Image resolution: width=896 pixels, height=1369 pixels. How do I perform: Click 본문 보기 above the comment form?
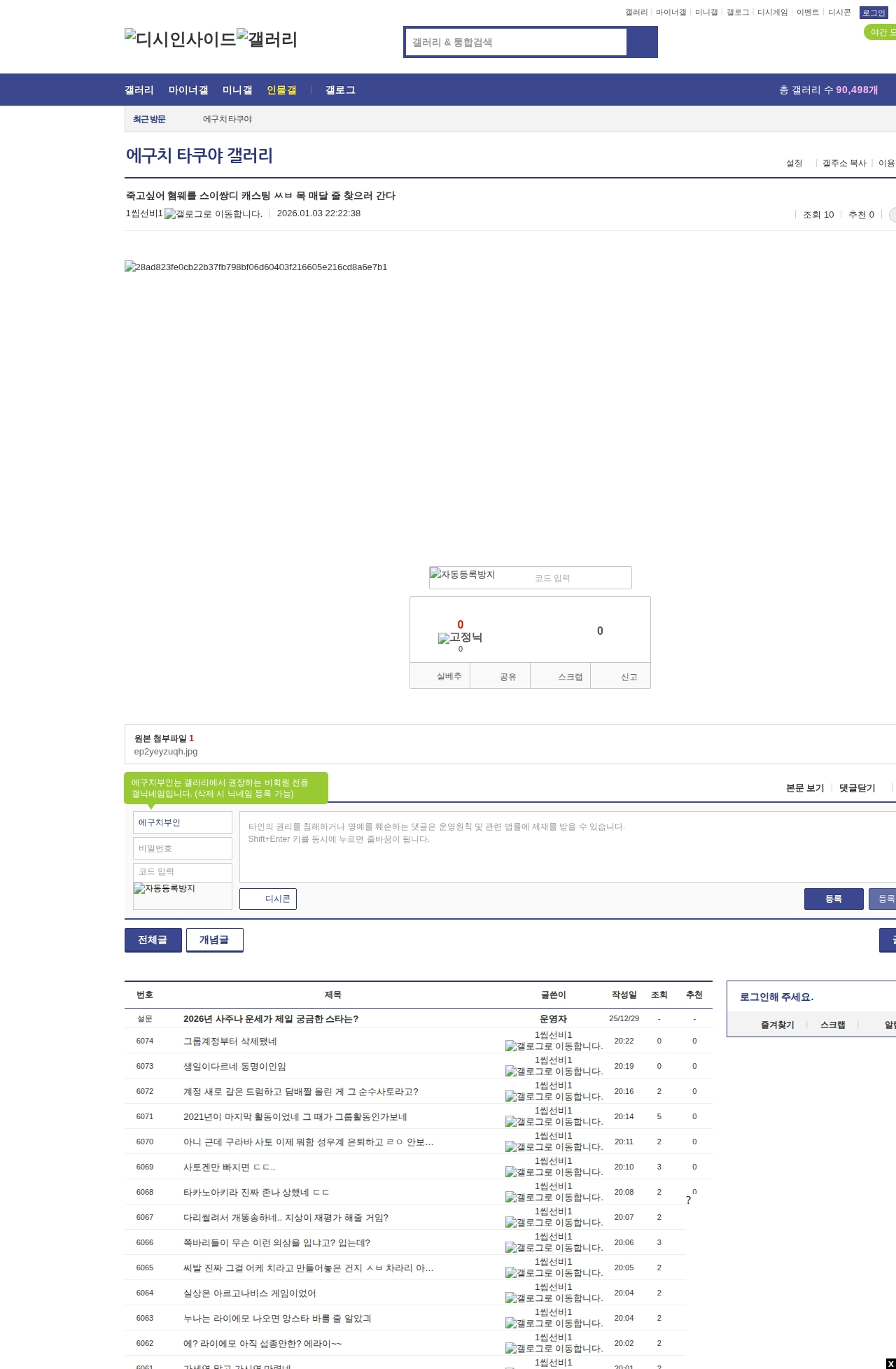(x=805, y=788)
